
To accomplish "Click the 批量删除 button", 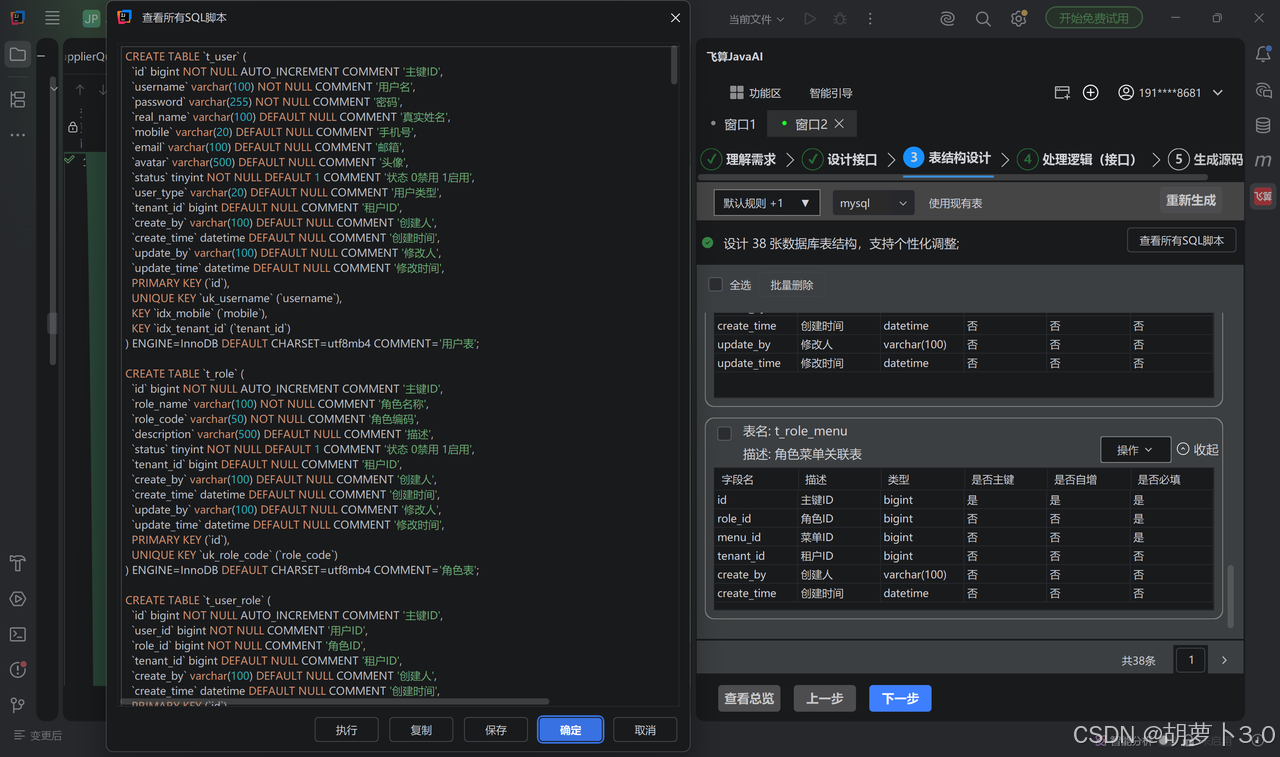I will 792,285.
